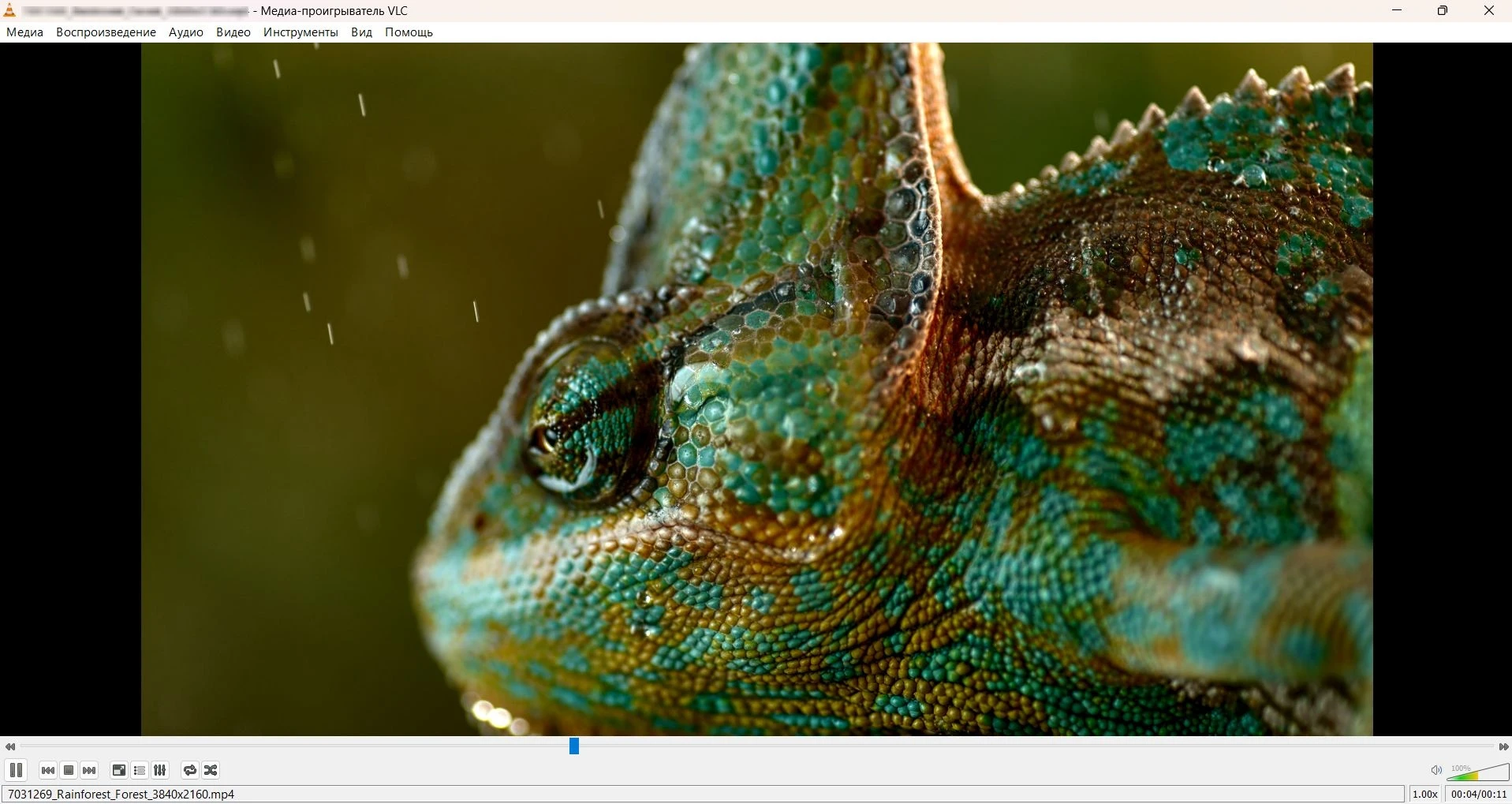Toggle fullscreen video mode
The width and height of the screenshot is (1512, 804).
pyautogui.click(x=119, y=770)
